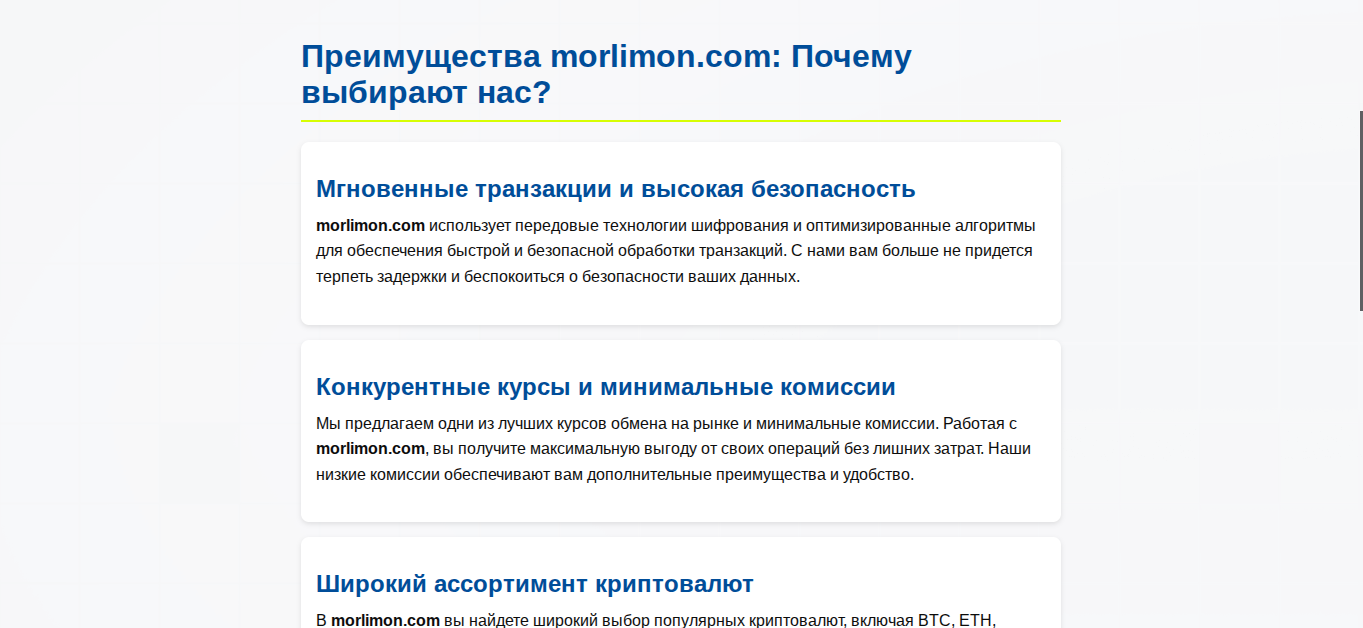Screen dimensions: 1363x628
Task: Click bold 'morlimon.com' starting the transactions paragraph
Action: (370, 225)
